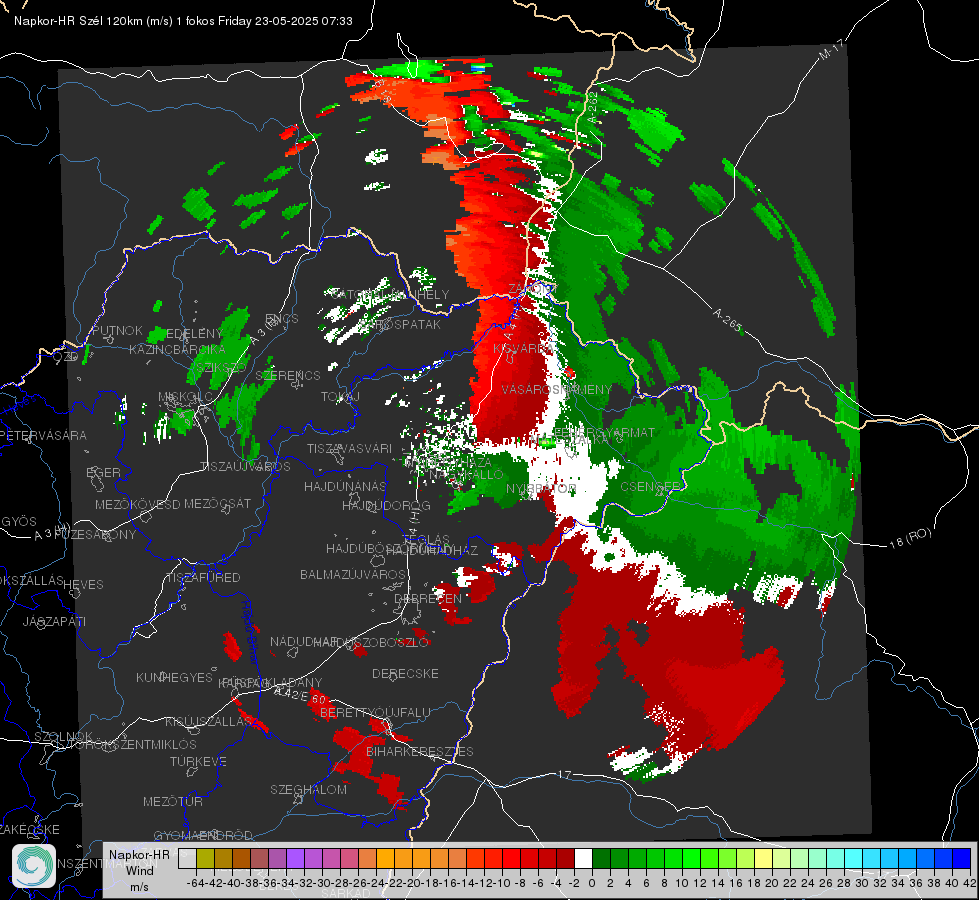979x900 pixels.
Task: Select the DEBRECEN city label
Action: 428,598
